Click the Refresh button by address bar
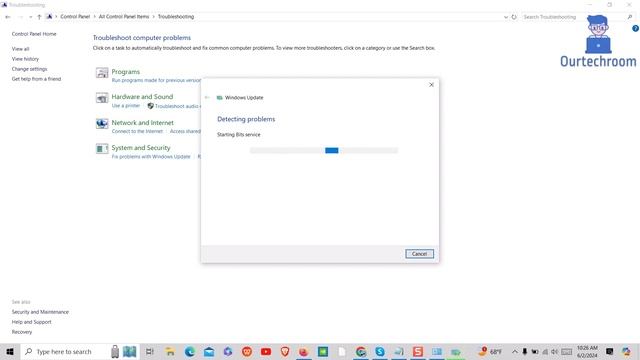 tap(514, 17)
